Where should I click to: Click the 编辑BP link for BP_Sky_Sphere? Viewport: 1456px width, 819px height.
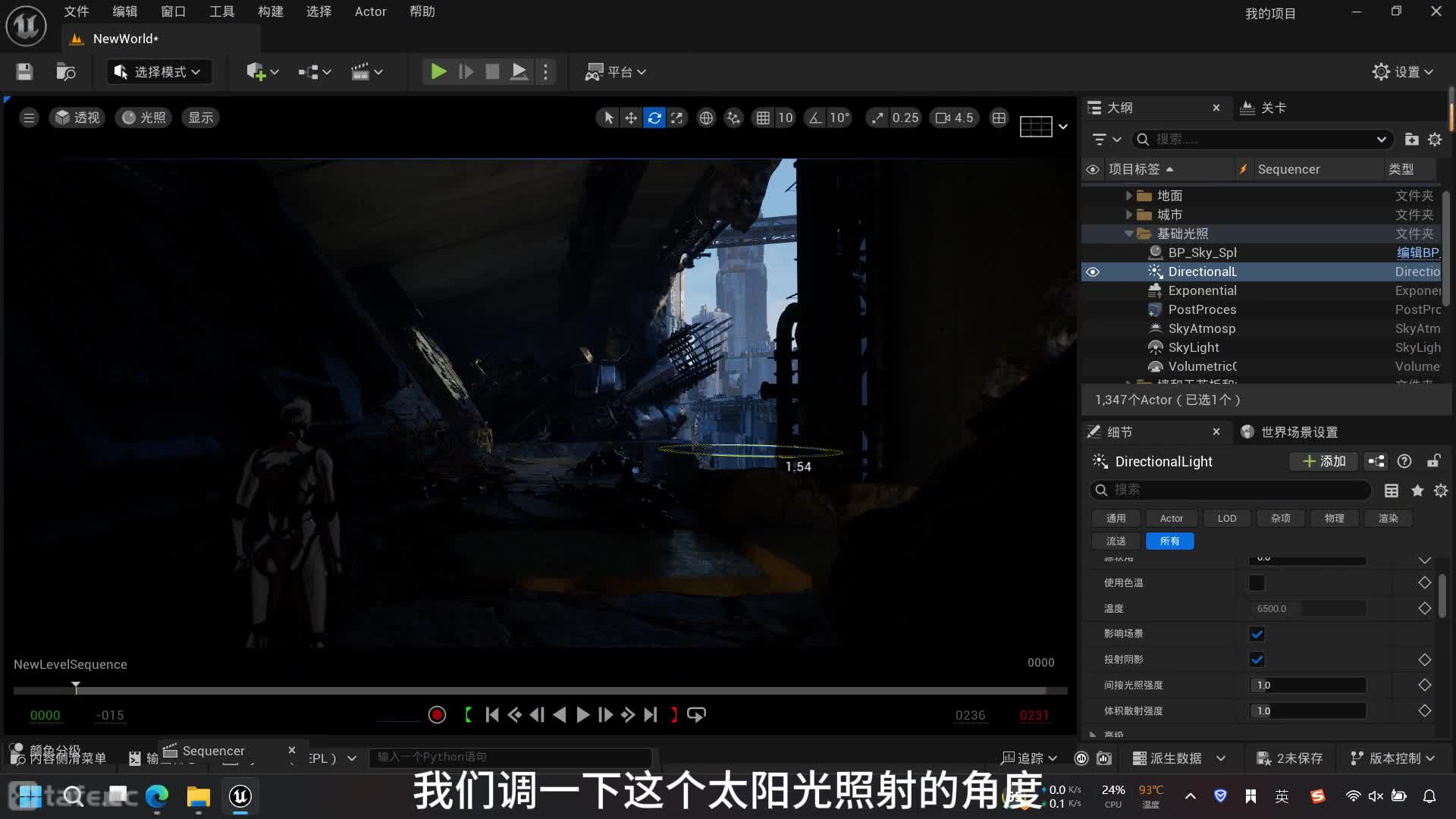1417,253
